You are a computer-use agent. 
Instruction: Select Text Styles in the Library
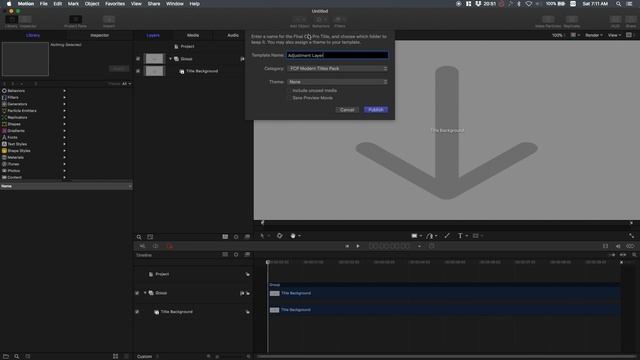pos(17,144)
